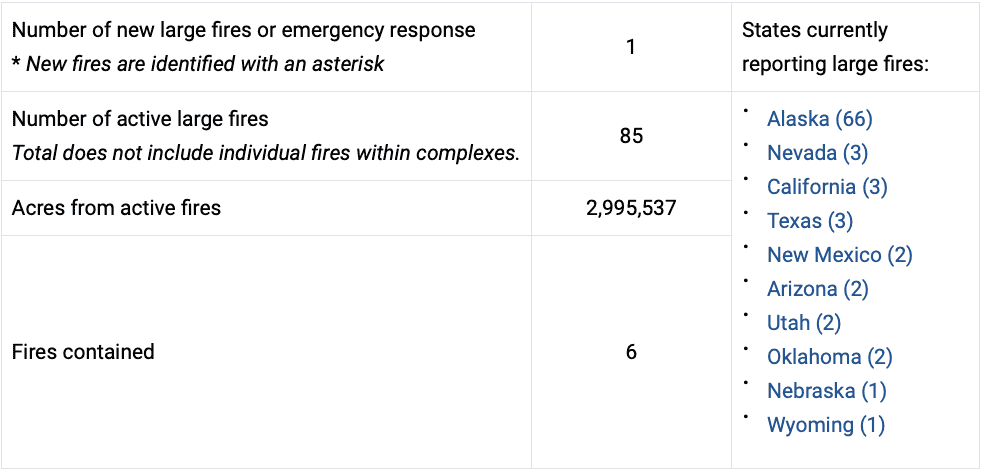The height and width of the screenshot is (471, 983).
Task: Click the fires contained value 6
Action: pyautogui.click(x=631, y=352)
